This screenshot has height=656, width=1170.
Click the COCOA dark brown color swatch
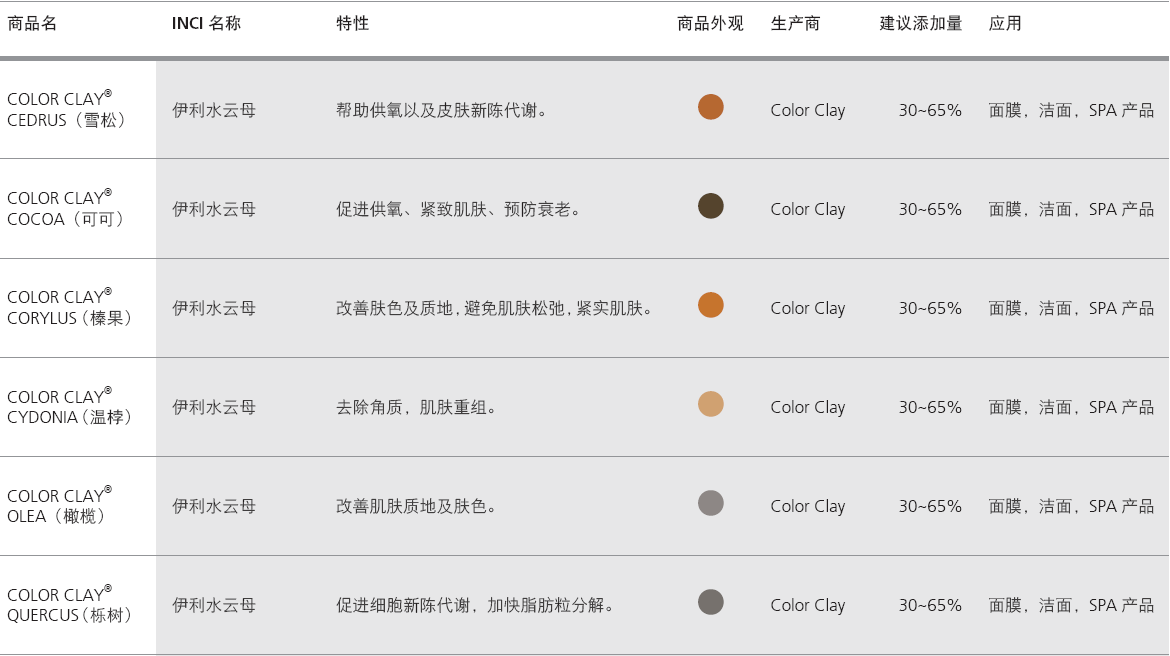(710, 206)
